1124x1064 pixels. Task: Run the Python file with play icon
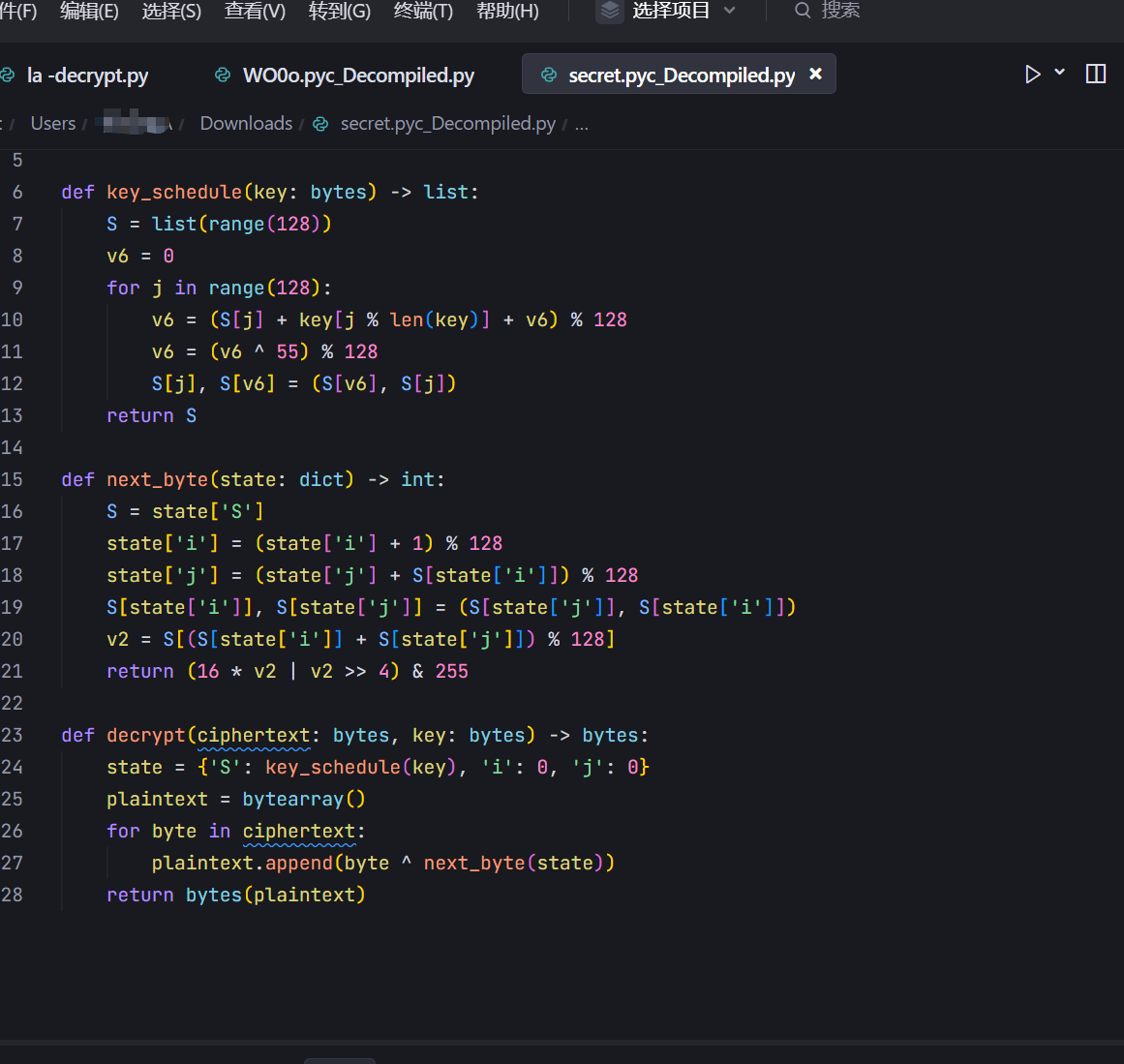tap(1032, 75)
